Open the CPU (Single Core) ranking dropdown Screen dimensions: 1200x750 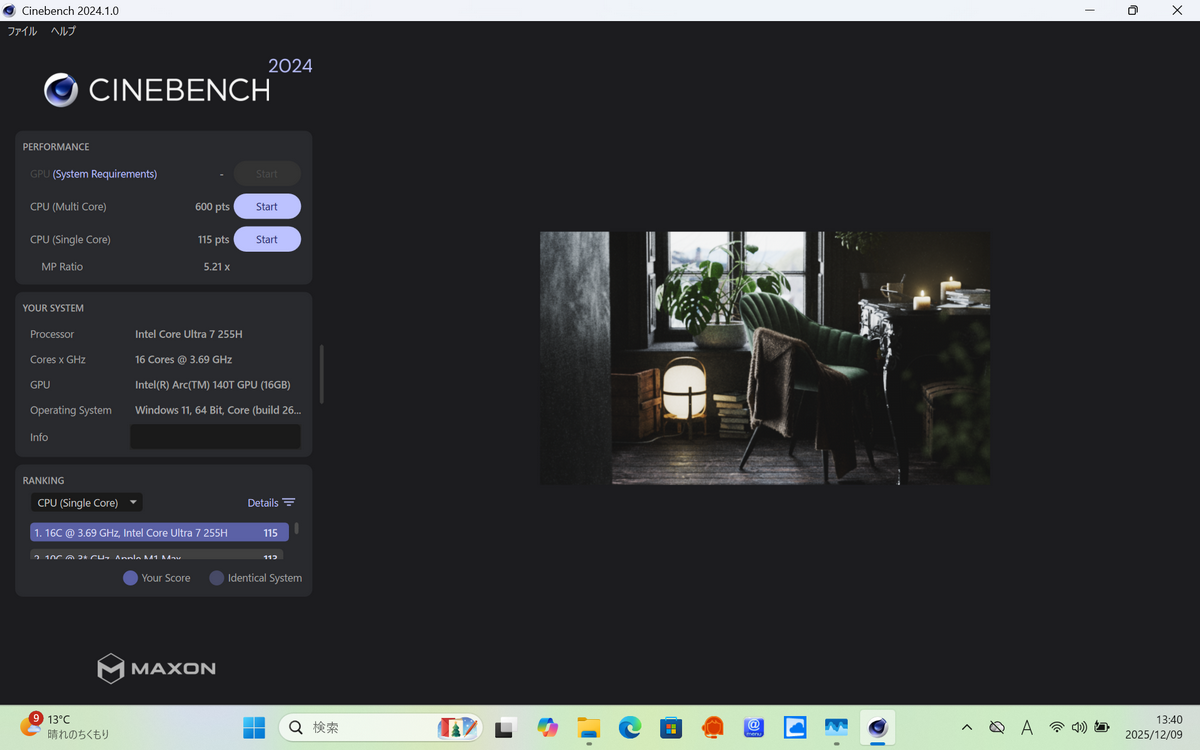click(87, 503)
